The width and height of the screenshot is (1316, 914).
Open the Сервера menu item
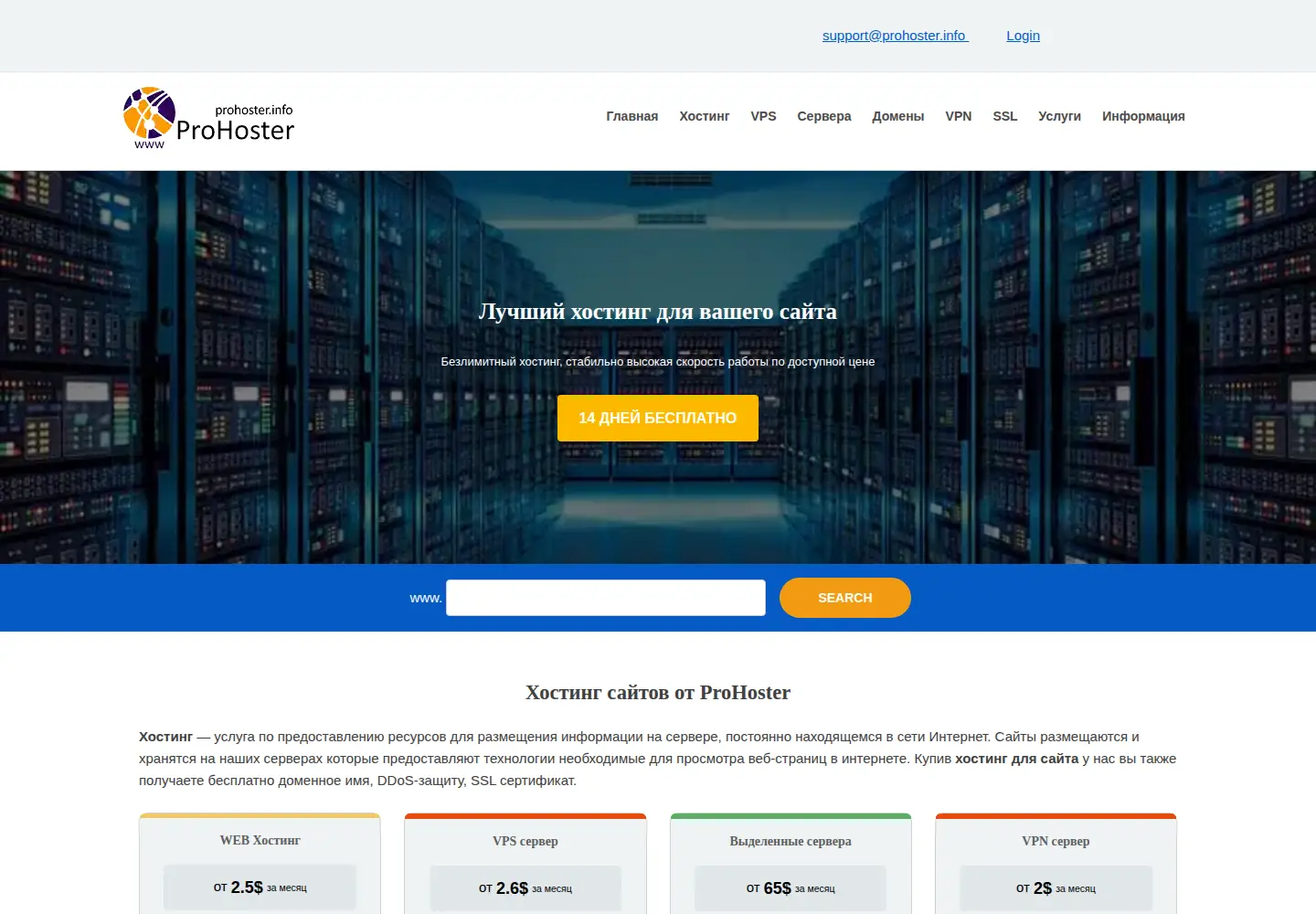coord(823,116)
